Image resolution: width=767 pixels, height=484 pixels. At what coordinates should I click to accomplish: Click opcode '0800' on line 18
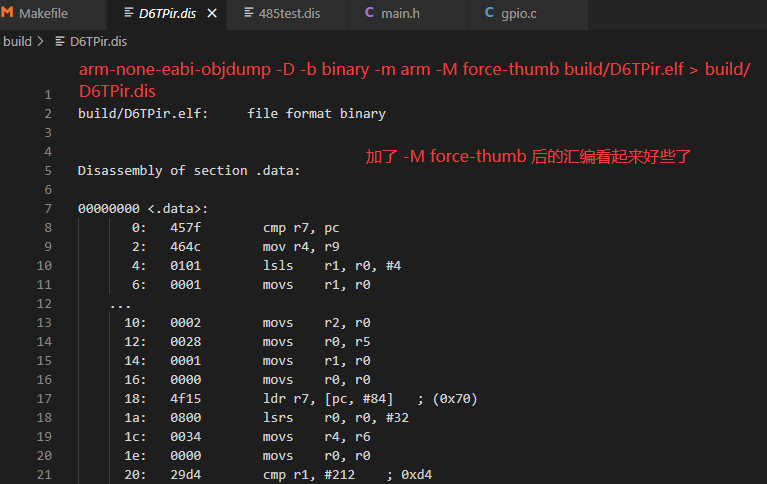click(185, 418)
